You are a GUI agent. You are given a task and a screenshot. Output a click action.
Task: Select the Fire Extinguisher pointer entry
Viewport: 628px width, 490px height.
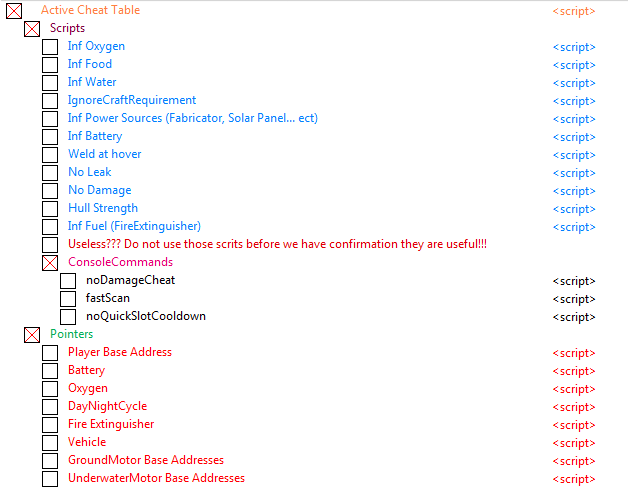pos(111,424)
